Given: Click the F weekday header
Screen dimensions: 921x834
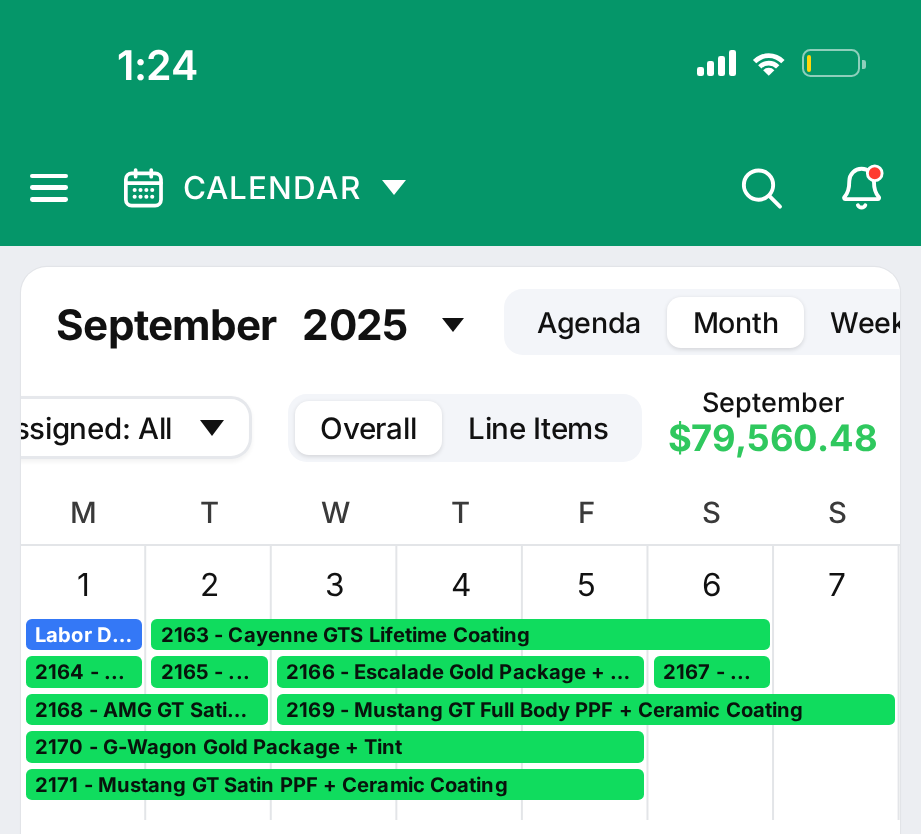Looking at the screenshot, I should coord(586,512).
